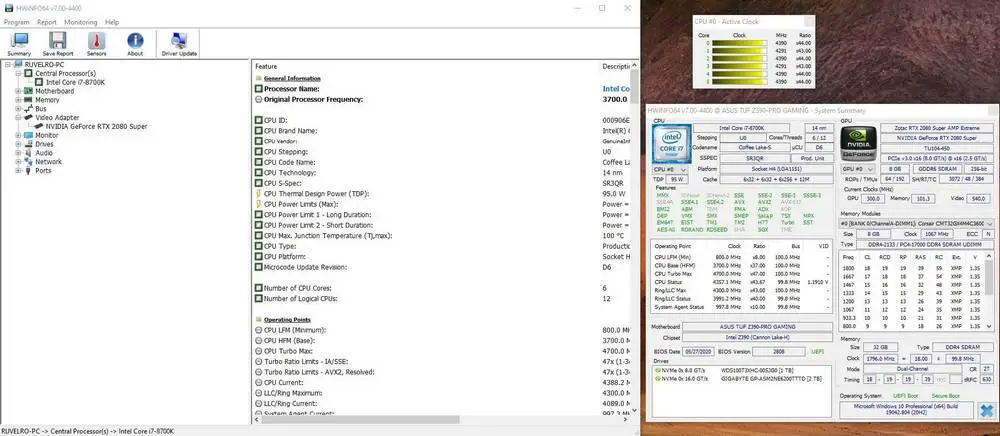This screenshot has width=1000, height=436.
Task: Select the Drives icon in tree
Action: pyautogui.click(x=29, y=144)
